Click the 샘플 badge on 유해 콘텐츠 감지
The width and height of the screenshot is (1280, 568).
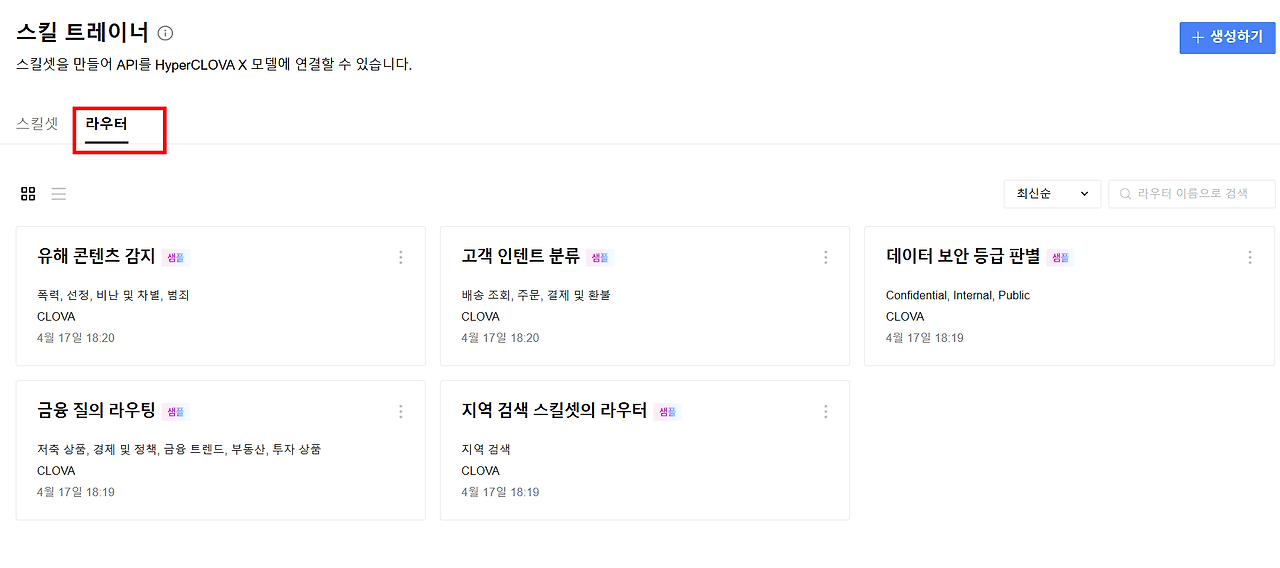click(x=175, y=258)
